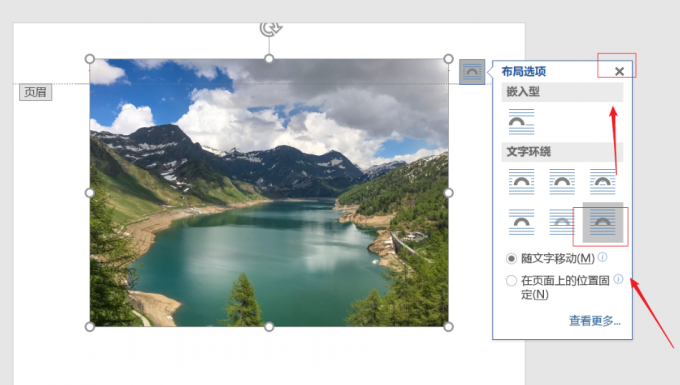Screen dimensions: 680x385
Task: Enable the 在页面上的位置固定 radio option
Action: click(x=511, y=281)
